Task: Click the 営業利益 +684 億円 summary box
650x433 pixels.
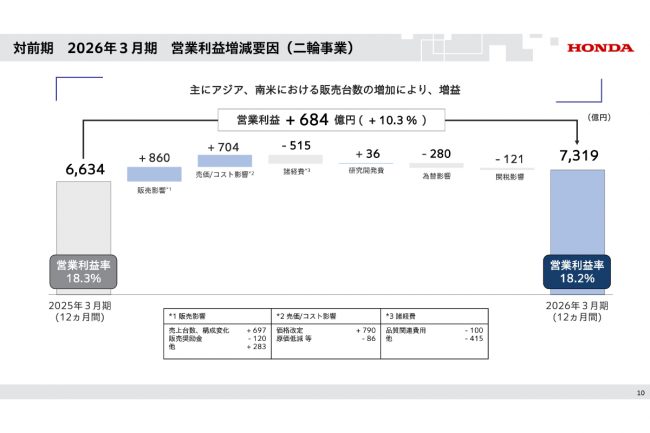Action: click(x=331, y=120)
